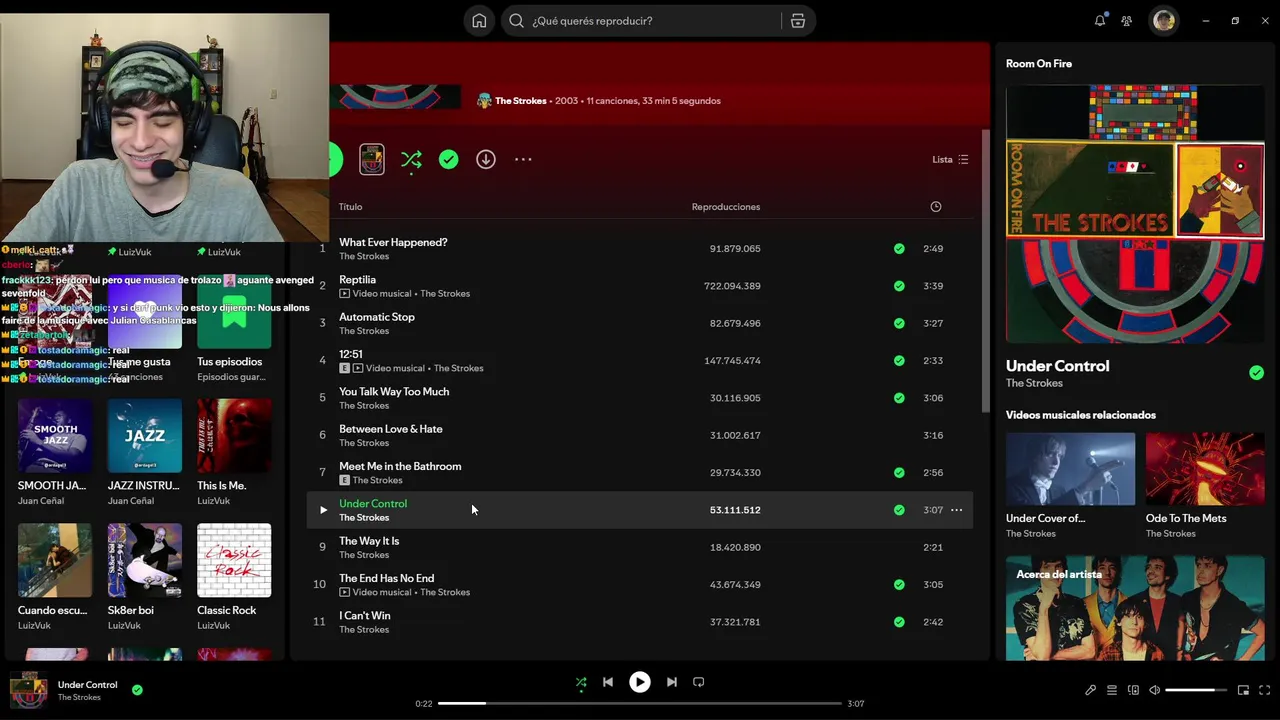Toggle saved check for Reptilia
The image size is (1280, 720).
click(899, 286)
